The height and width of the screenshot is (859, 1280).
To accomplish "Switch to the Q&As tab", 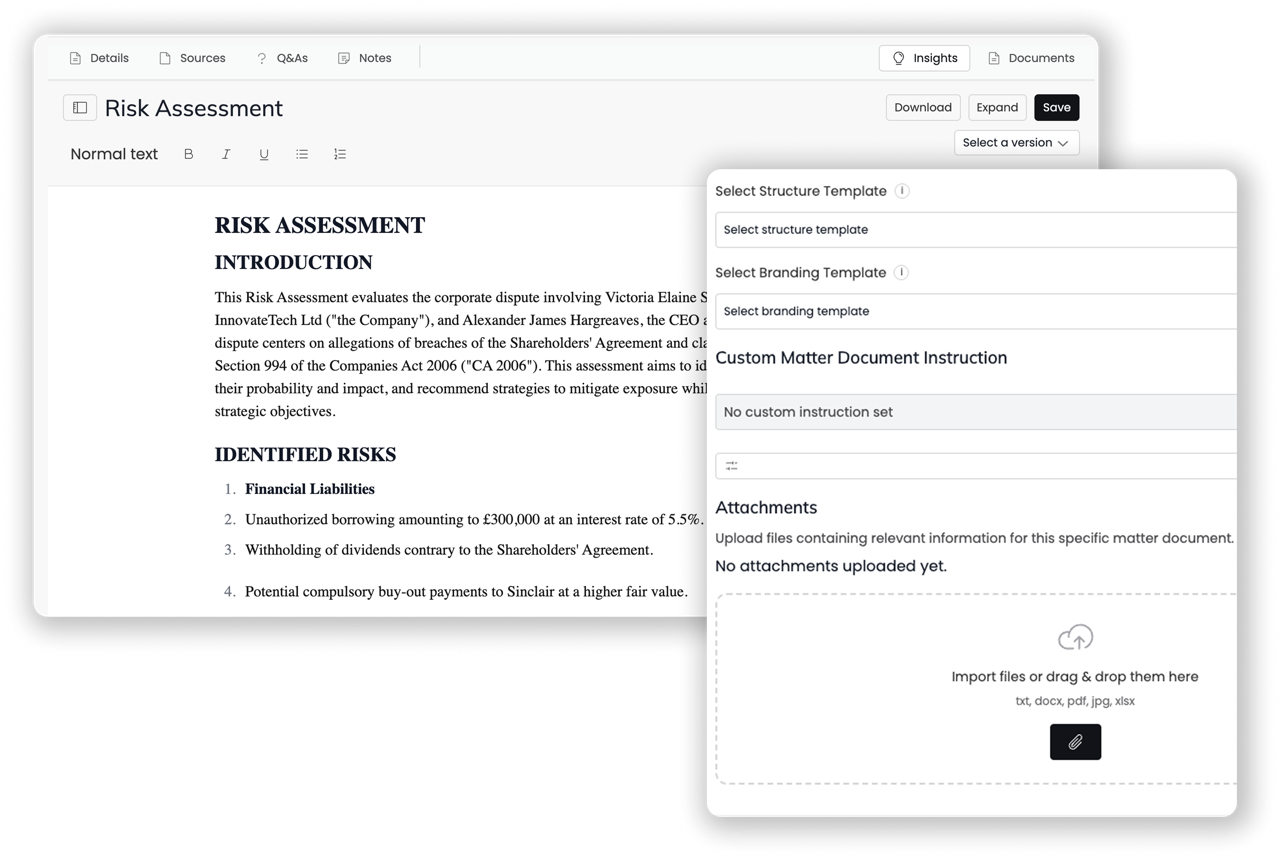I will [x=282, y=58].
